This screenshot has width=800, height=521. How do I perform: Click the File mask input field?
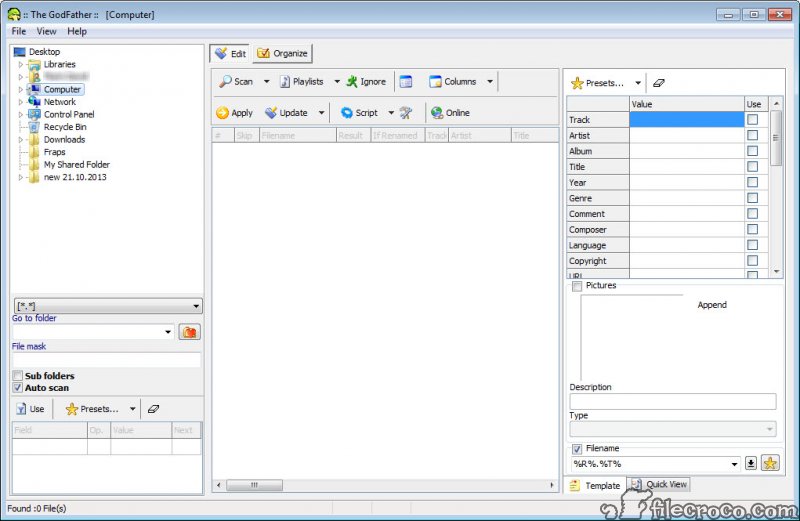coord(107,360)
